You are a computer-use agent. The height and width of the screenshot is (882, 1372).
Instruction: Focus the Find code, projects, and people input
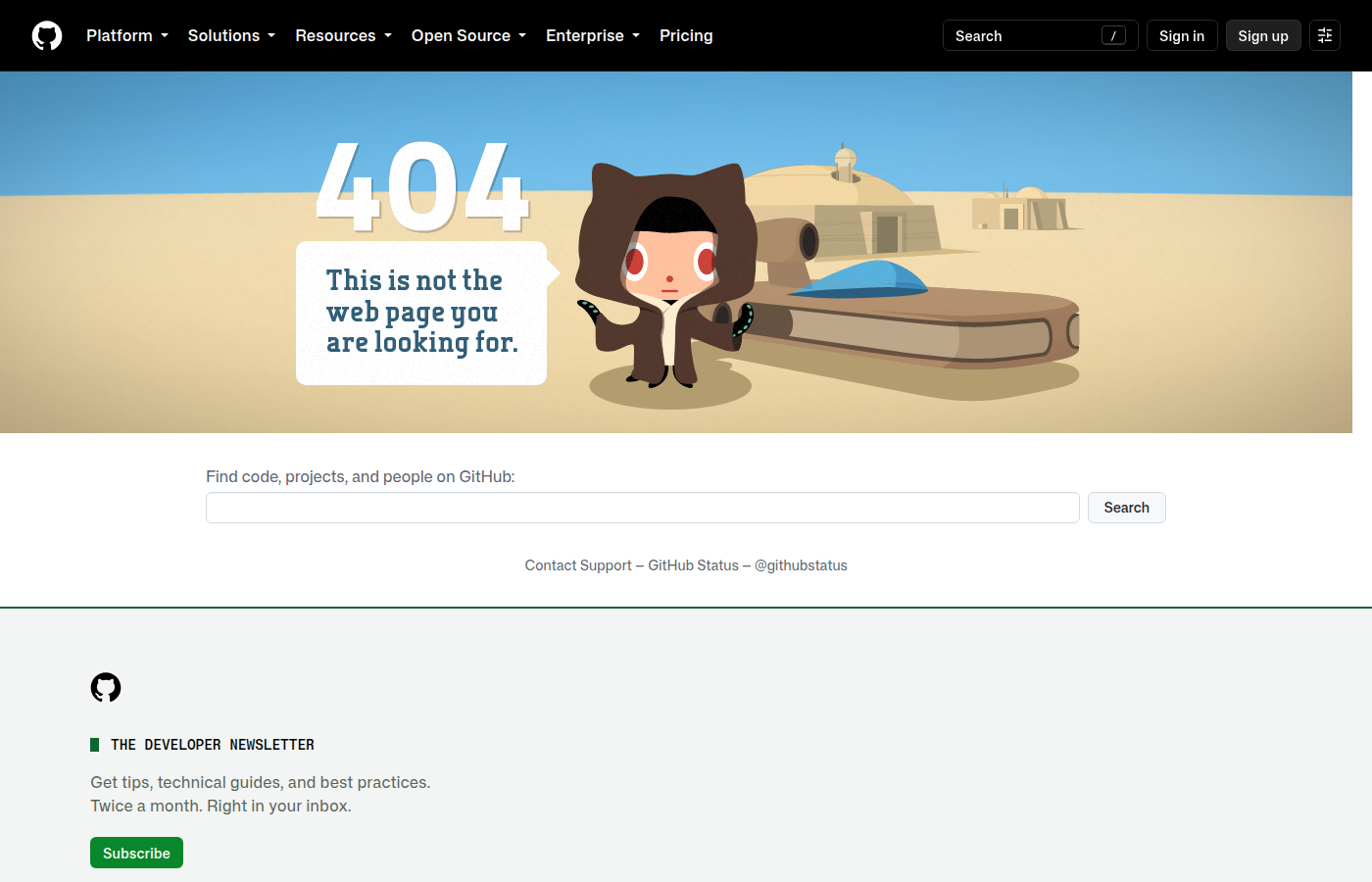(x=643, y=508)
